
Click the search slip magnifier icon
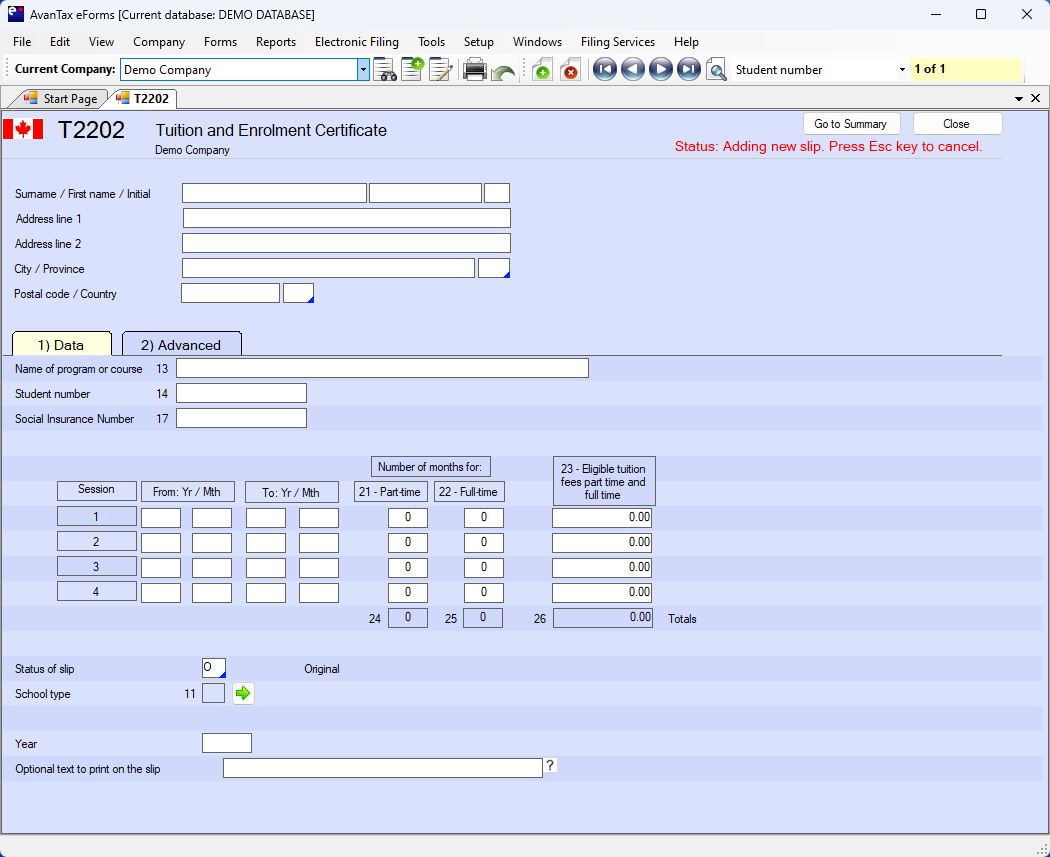(x=716, y=70)
